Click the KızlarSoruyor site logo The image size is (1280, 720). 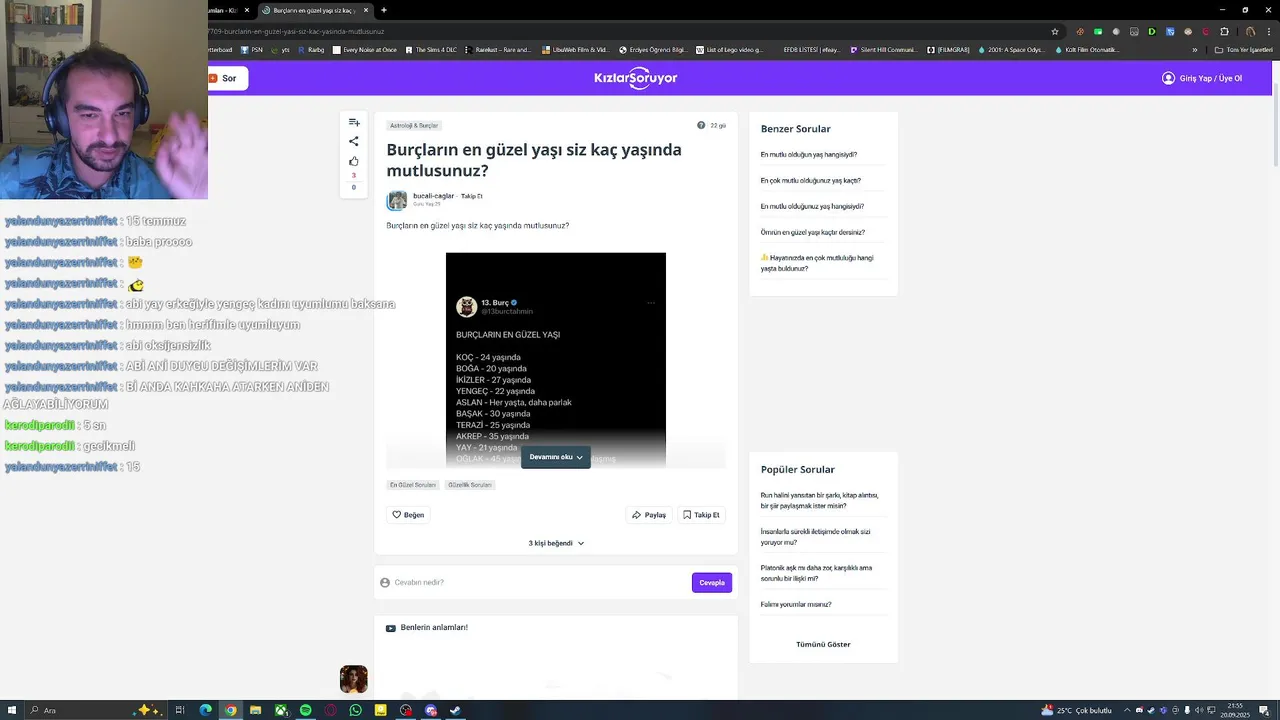[636, 78]
